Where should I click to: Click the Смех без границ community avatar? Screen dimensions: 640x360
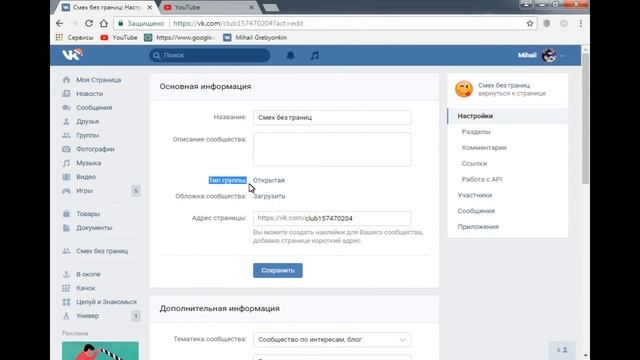point(464,89)
